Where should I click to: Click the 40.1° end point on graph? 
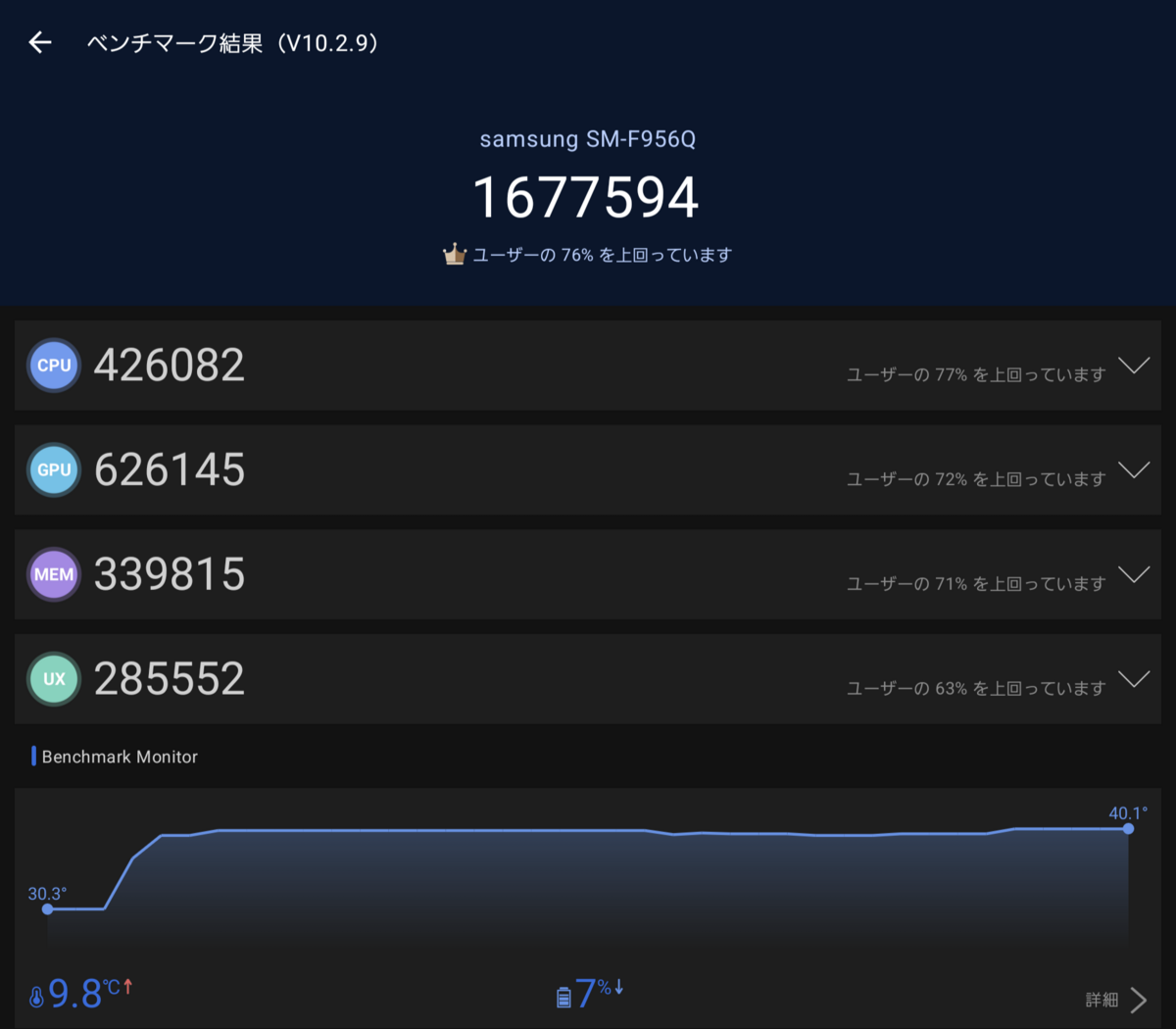coord(1129,828)
